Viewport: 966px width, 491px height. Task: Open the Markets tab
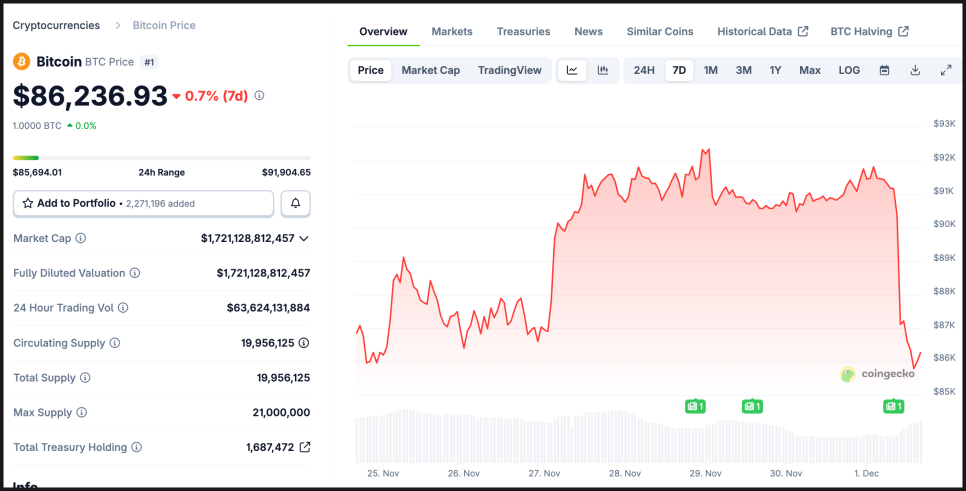[x=452, y=31]
